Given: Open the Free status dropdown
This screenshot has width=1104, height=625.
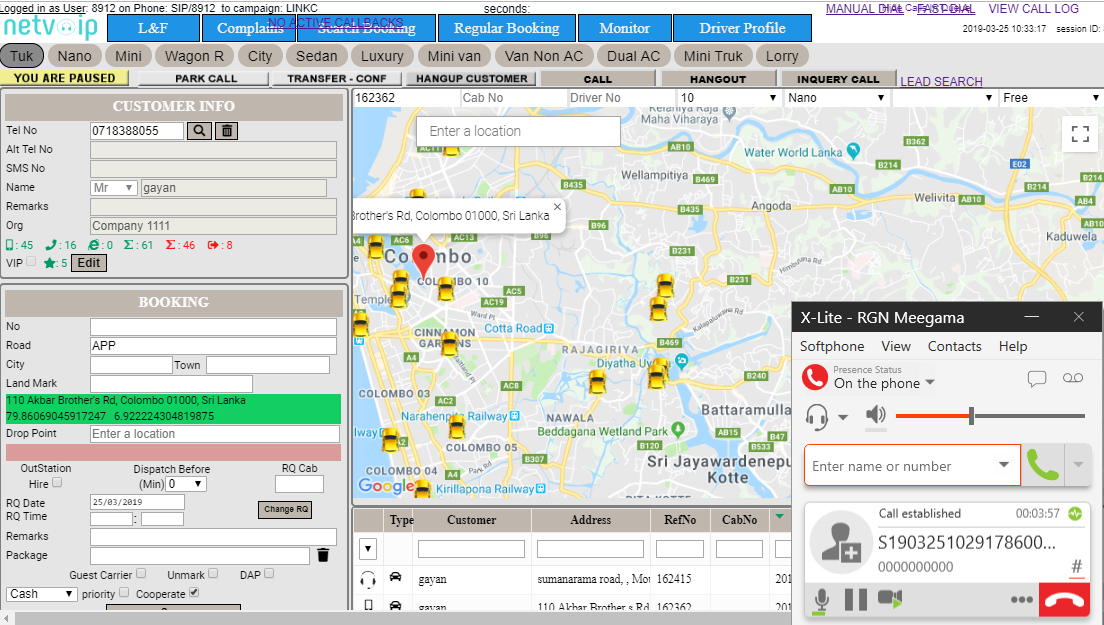Looking at the screenshot, I should point(1050,98).
